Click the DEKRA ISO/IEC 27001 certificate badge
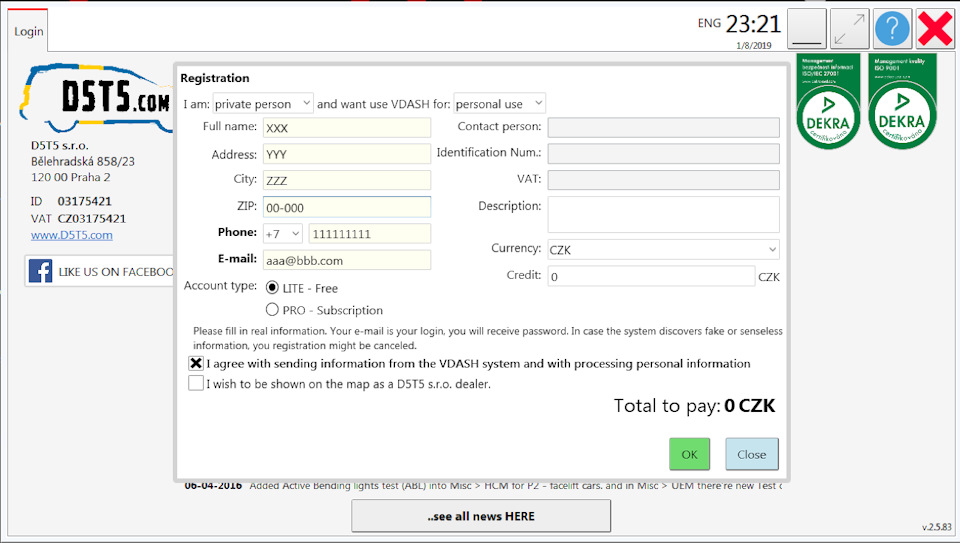Screen dimensions: 960x543 point(828,101)
